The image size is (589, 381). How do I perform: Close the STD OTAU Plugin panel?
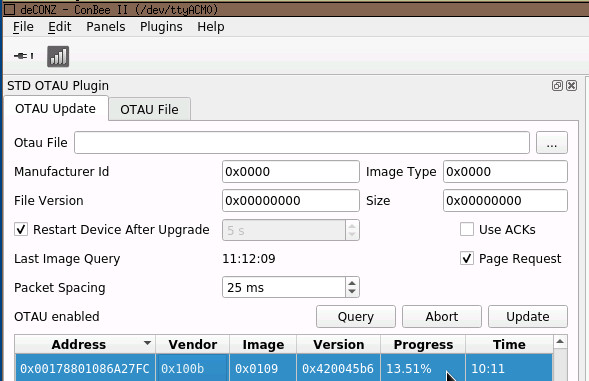[x=571, y=86]
